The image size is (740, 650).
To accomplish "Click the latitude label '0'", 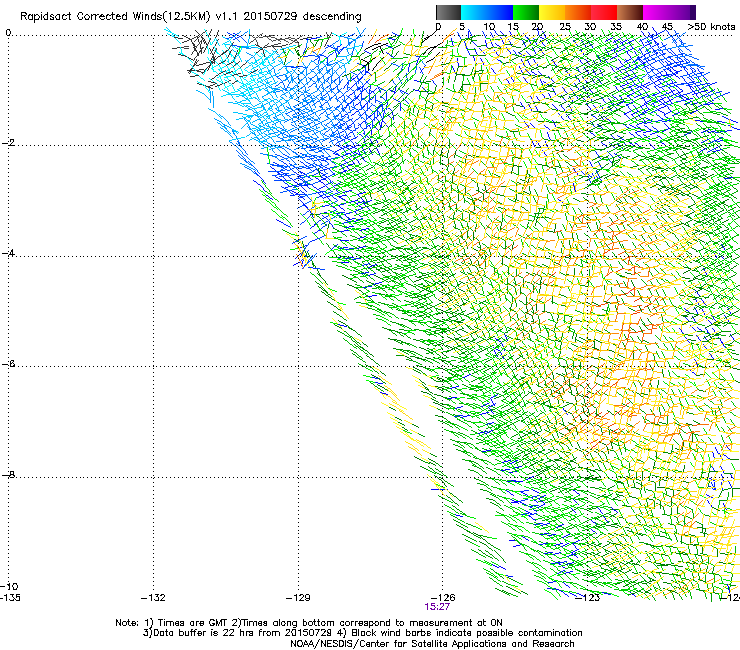I will point(8,33).
